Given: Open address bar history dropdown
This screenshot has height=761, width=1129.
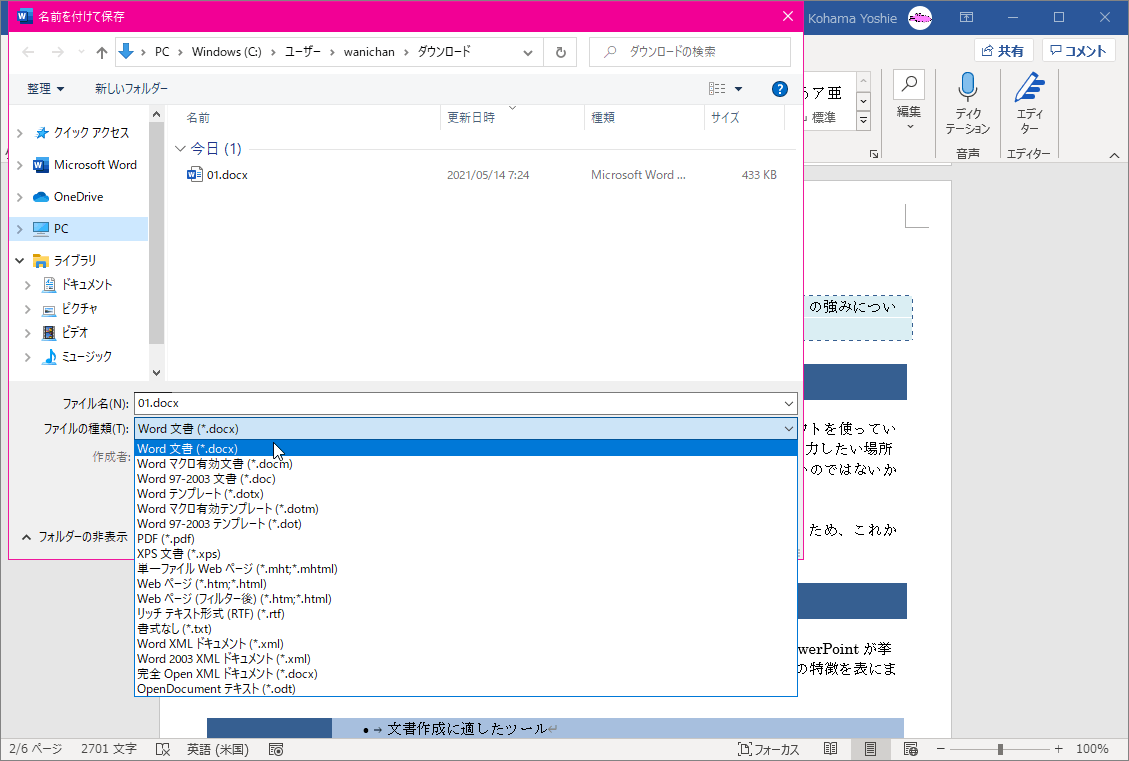Looking at the screenshot, I should 528,52.
